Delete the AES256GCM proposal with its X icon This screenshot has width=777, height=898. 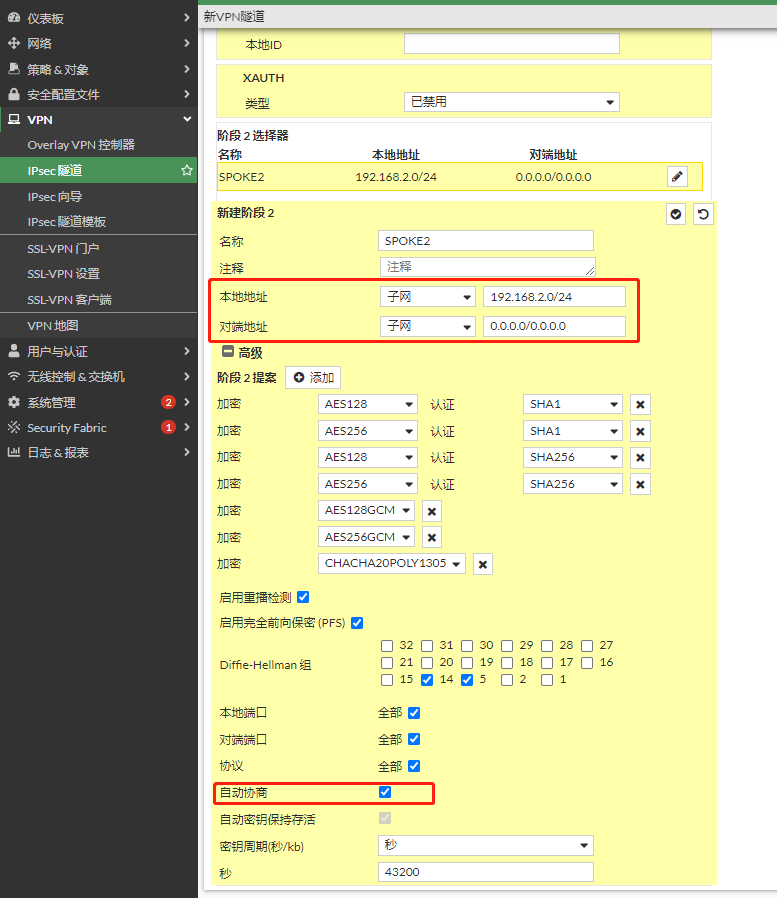(431, 538)
